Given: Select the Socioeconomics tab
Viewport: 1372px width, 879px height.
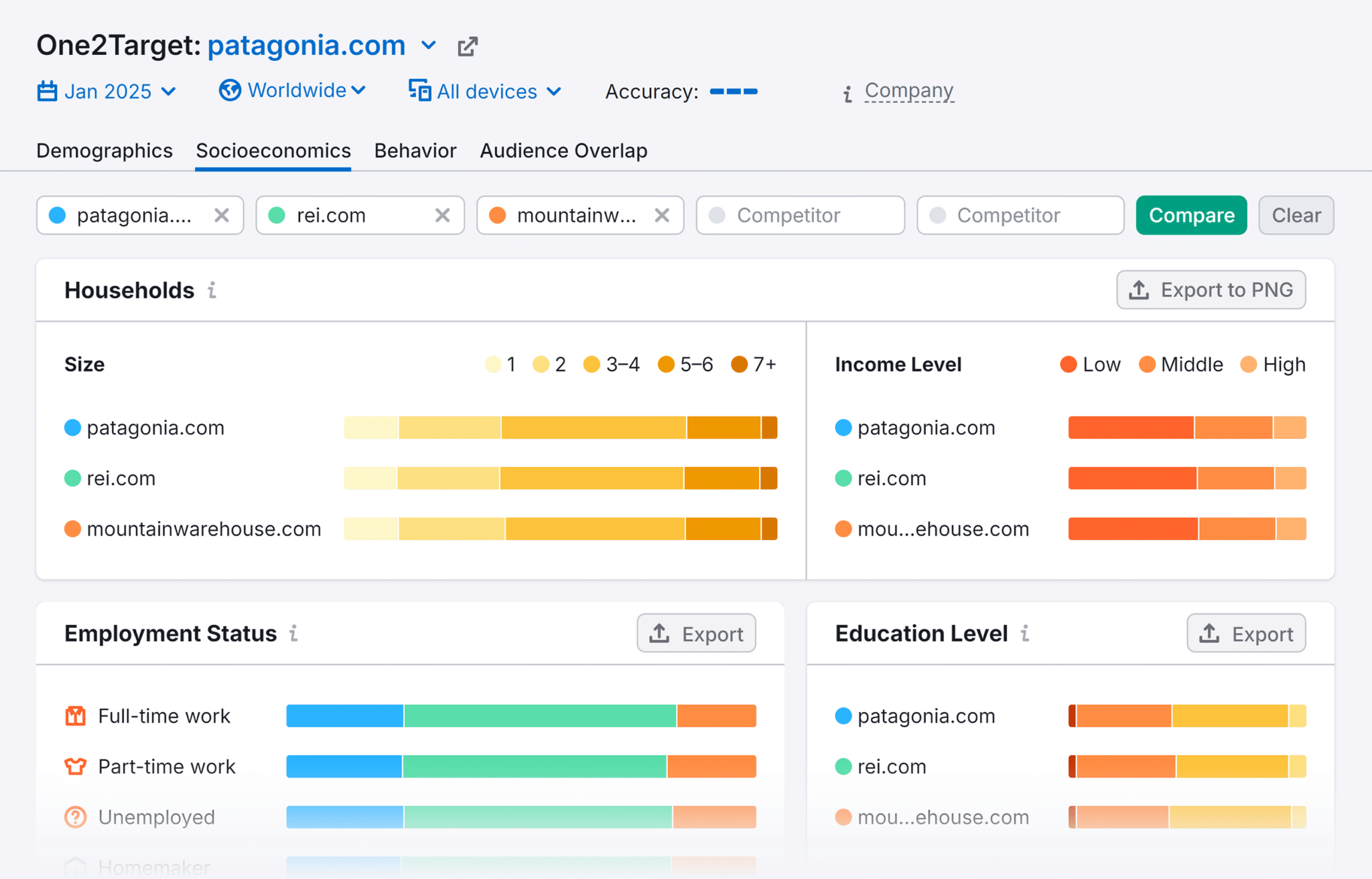Looking at the screenshot, I should click(x=273, y=151).
